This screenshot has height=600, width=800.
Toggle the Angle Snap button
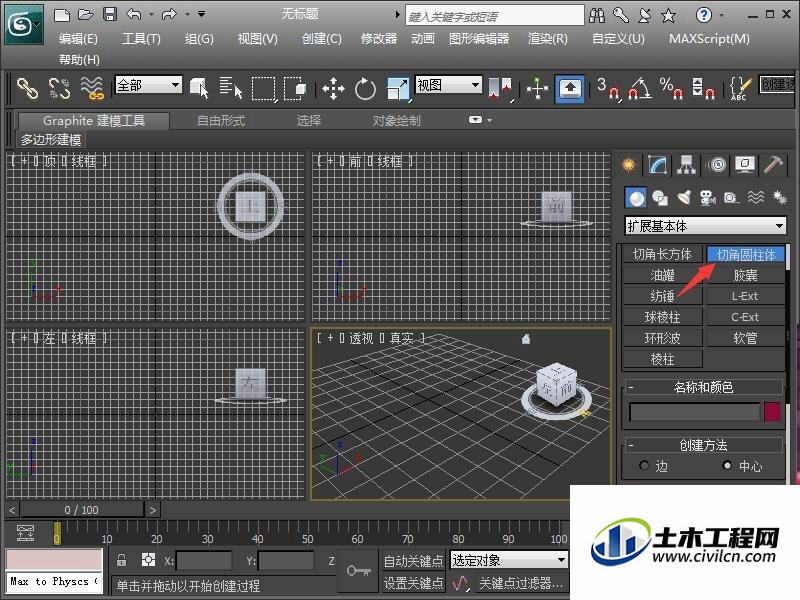640,88
